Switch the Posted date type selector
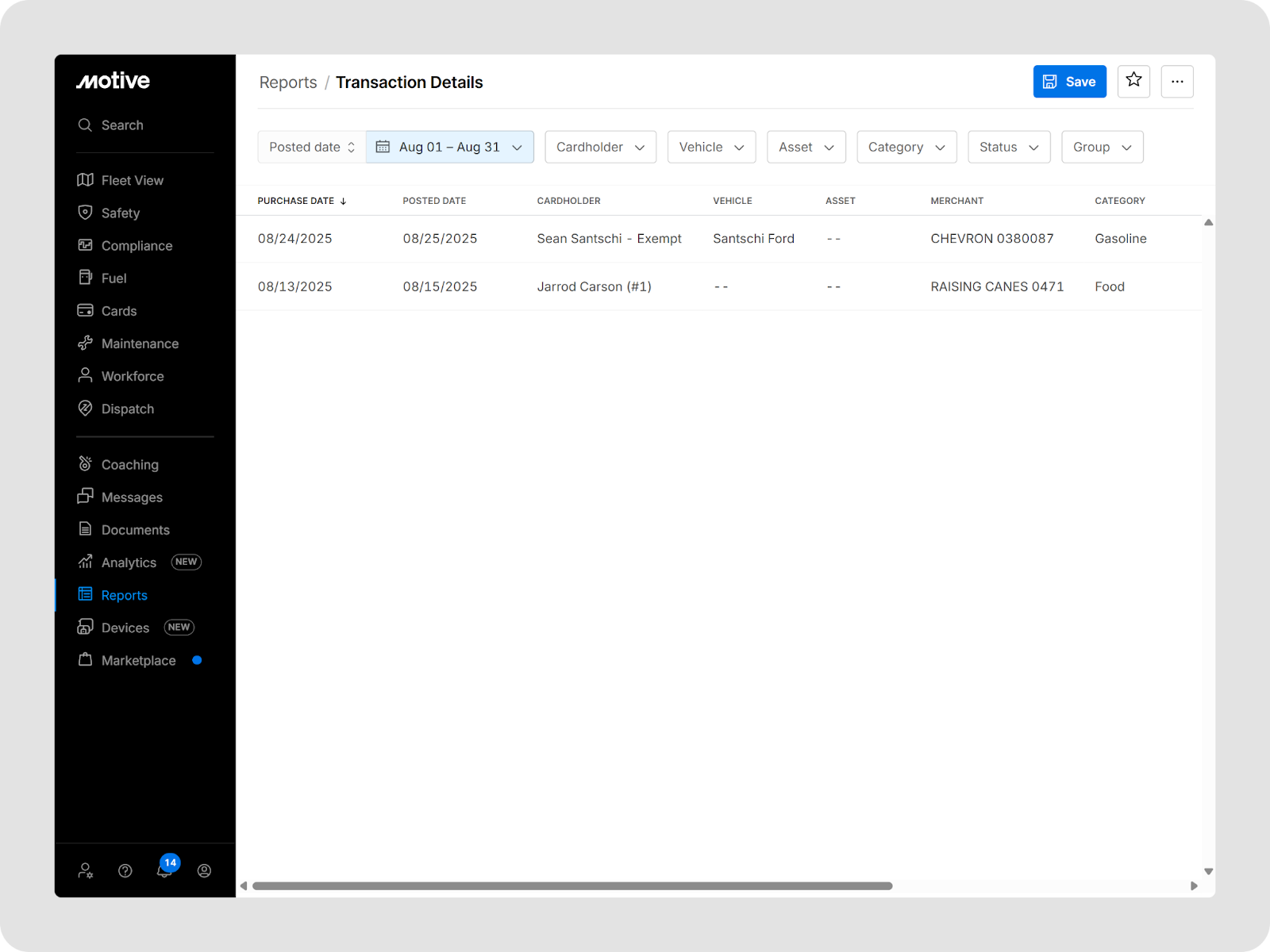This screenshot has height=952, width=1270. pyautogui.click(x=312, y=147)
